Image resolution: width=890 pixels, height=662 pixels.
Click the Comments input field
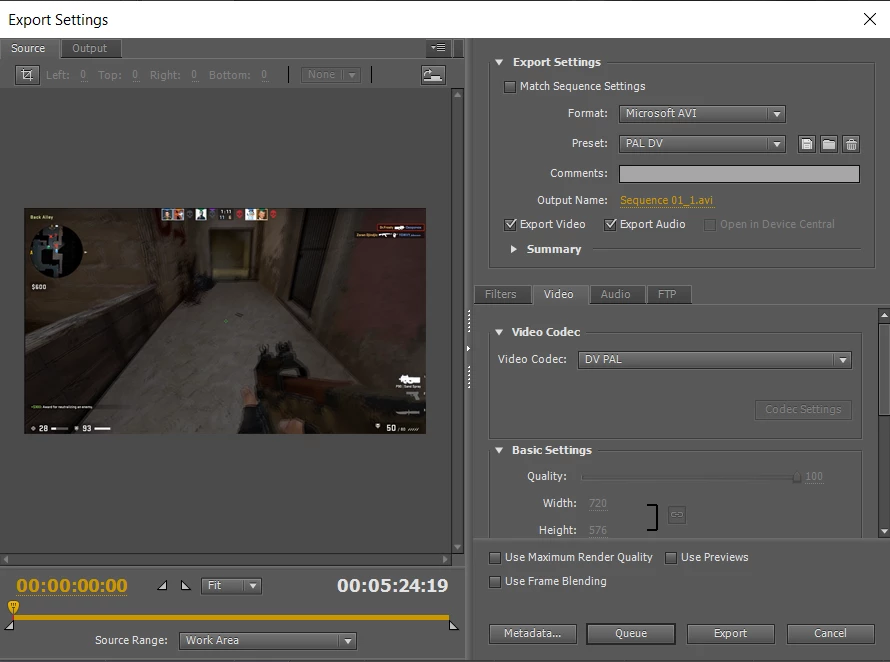point(739,174)
